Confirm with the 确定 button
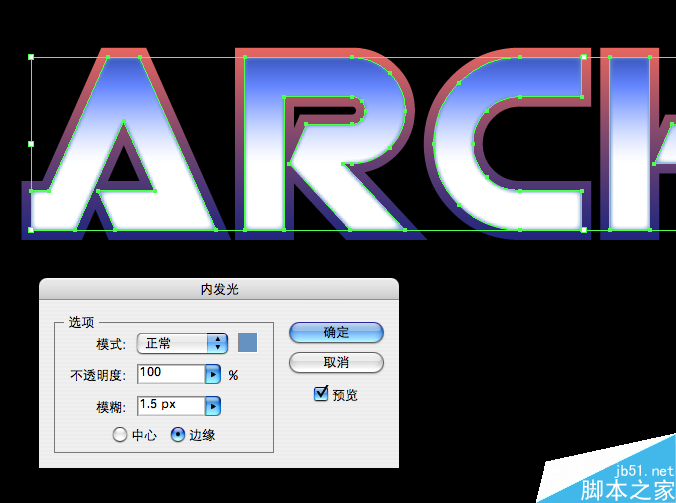Image resolution: width=676 pixels, height=503 pixels. [x=336, y=333]
